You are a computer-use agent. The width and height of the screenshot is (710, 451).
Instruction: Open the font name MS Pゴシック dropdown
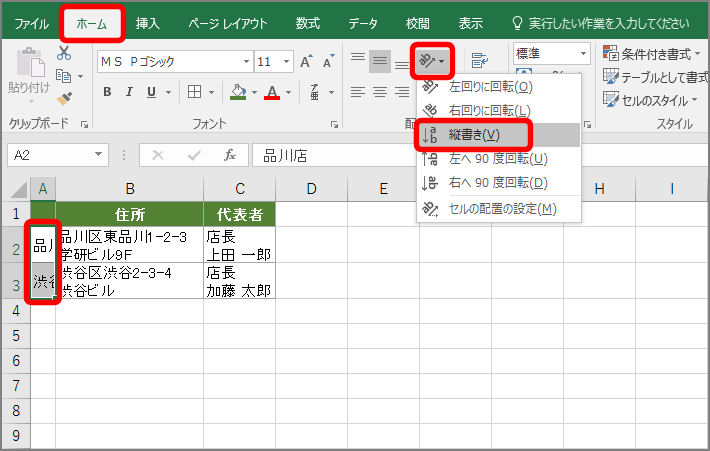pyautogui.click(x=246, y=62)
